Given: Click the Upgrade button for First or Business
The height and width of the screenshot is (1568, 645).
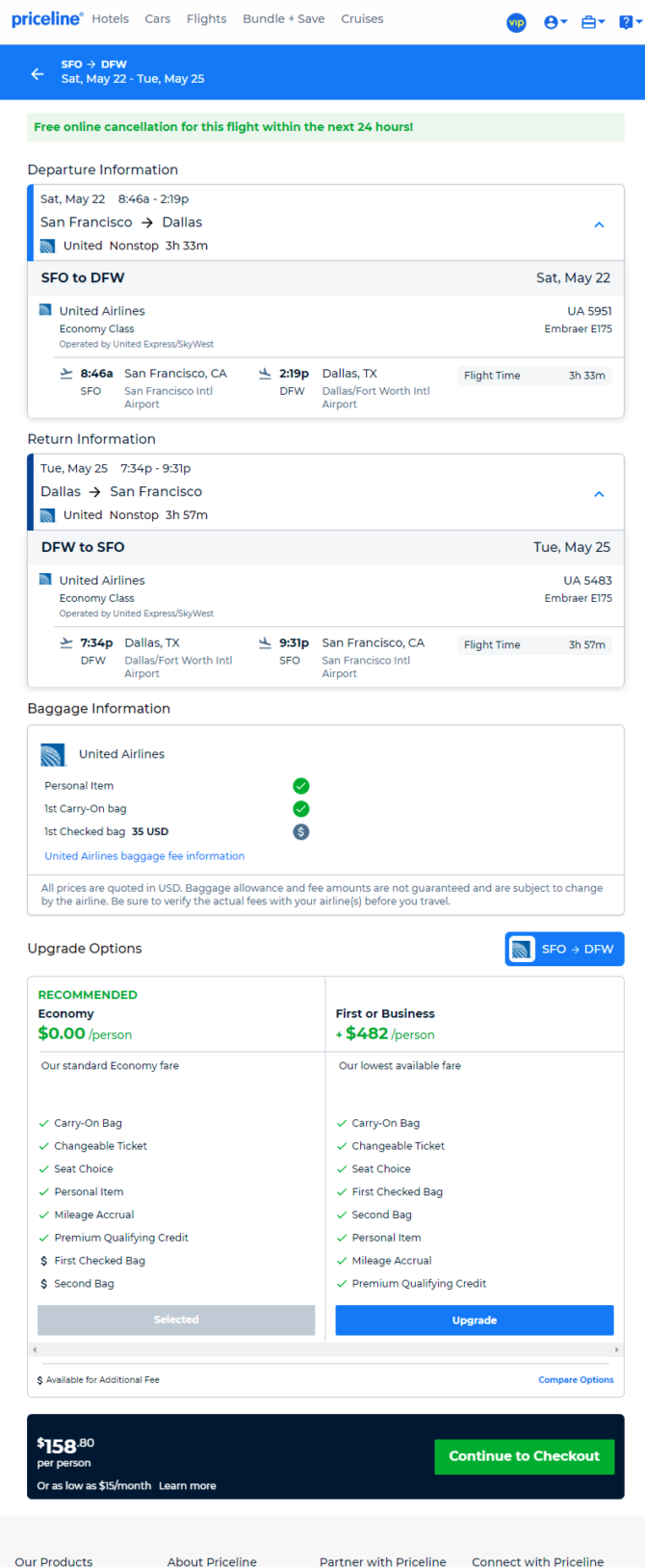Looking at the screenshot, I should (x=475, y=1320).
